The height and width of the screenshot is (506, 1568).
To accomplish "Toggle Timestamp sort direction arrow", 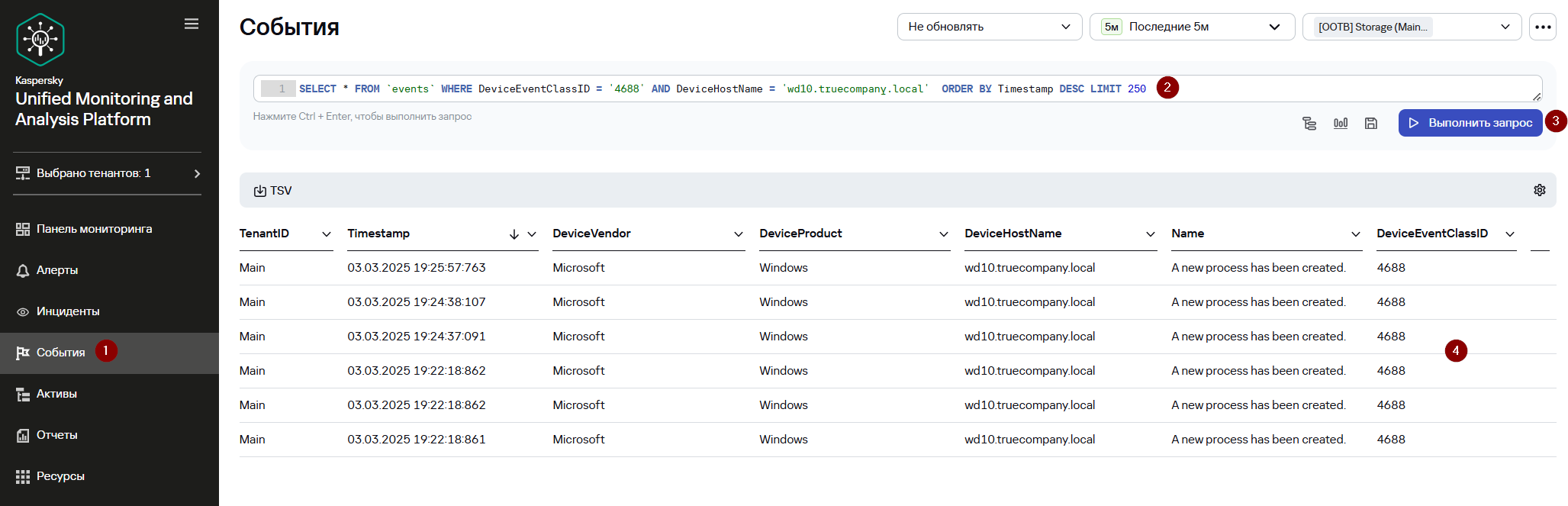I will [514, 234].
